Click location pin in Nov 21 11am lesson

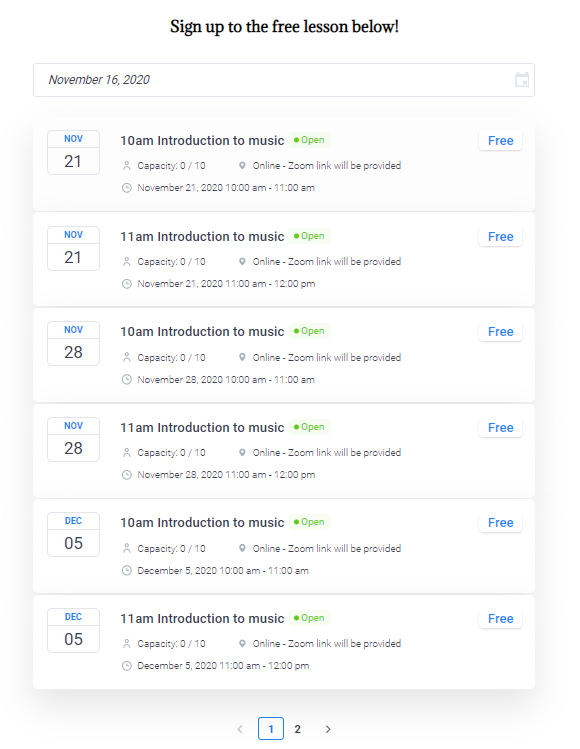(242, 262)
